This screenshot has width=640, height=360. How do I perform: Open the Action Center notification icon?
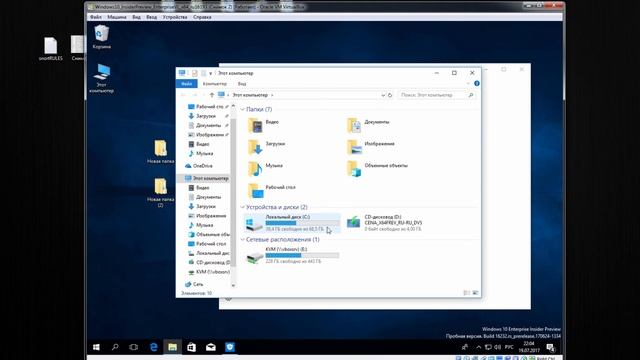551,348
